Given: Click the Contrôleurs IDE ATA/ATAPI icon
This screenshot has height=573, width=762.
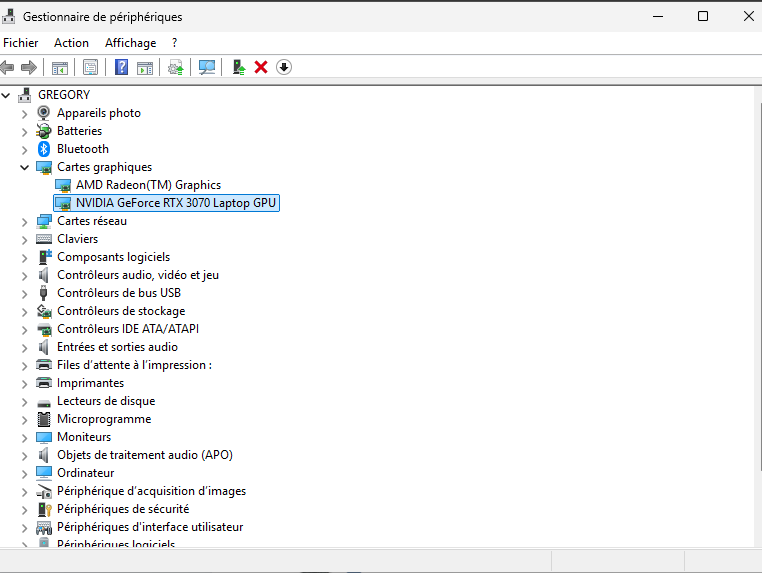Looking at the screenshot, I should point(44,329).
